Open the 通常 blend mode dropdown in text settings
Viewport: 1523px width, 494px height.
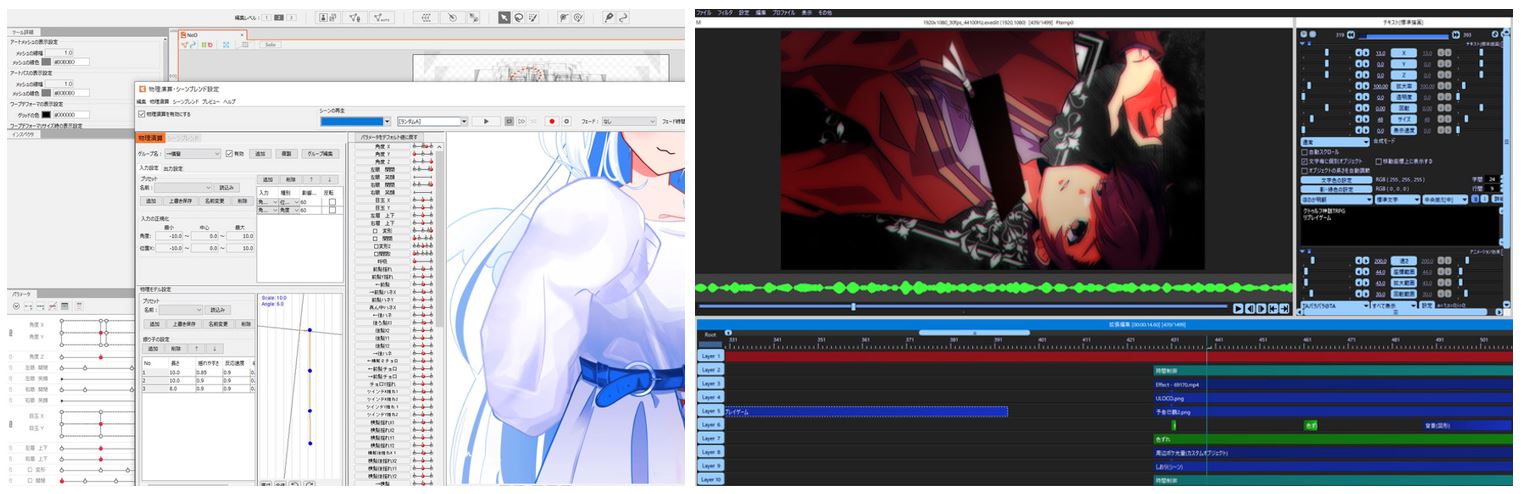[x=1335, y=142]
